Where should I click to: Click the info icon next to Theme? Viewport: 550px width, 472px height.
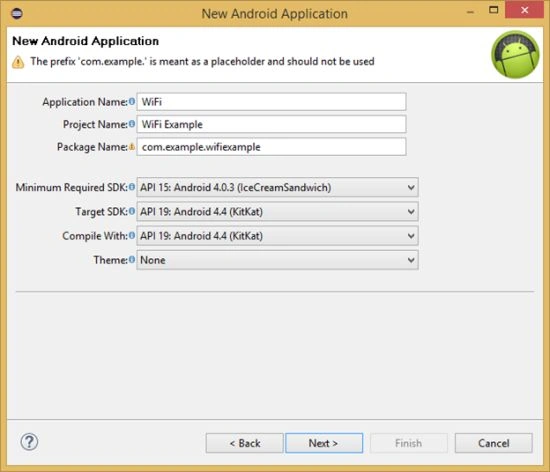(132, 259)
